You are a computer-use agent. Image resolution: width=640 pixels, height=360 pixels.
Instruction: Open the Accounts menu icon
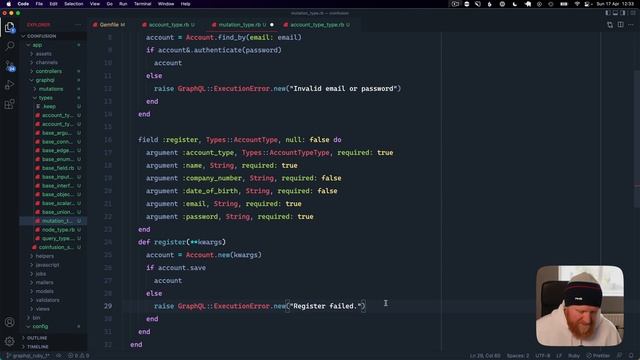coord(10,322)
